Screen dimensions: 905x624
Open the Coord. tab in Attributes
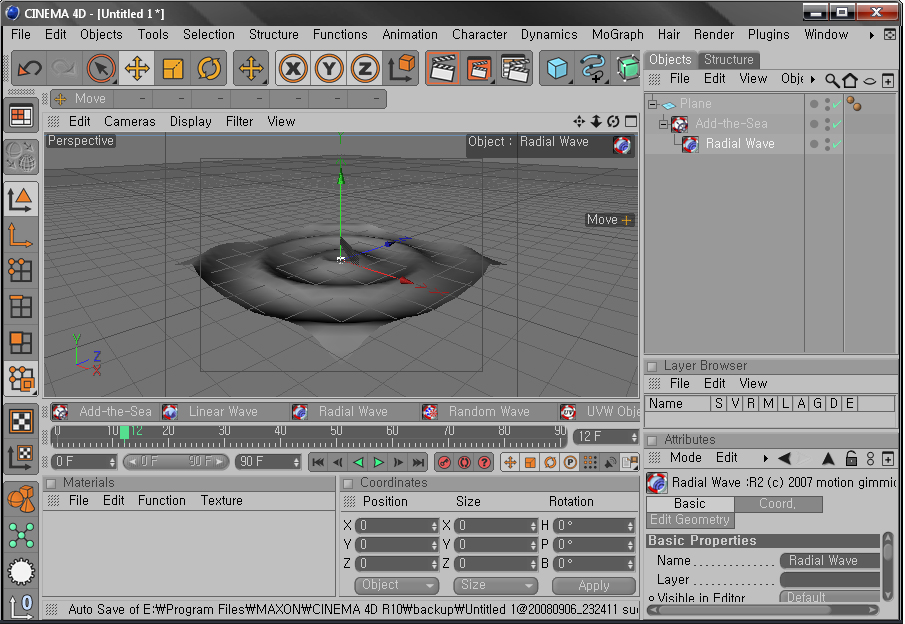pyautogui.click(x=778, y=504)
